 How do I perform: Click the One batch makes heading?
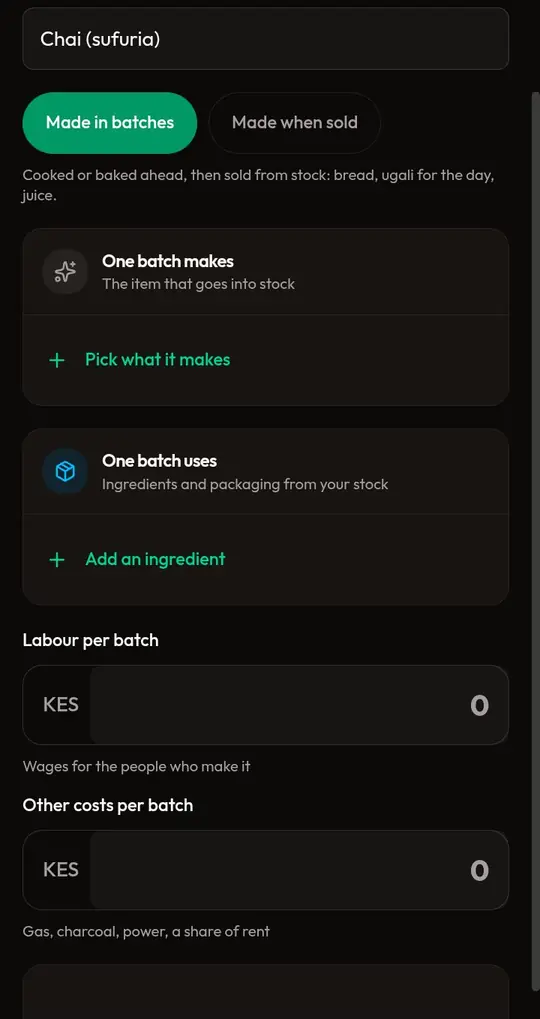point(168,261)
